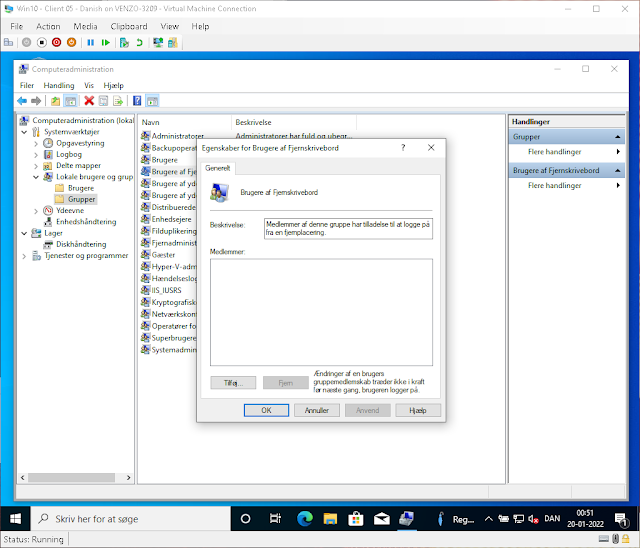
Task: Expand the Opgavestyring tree node
Action: [36, 144]
